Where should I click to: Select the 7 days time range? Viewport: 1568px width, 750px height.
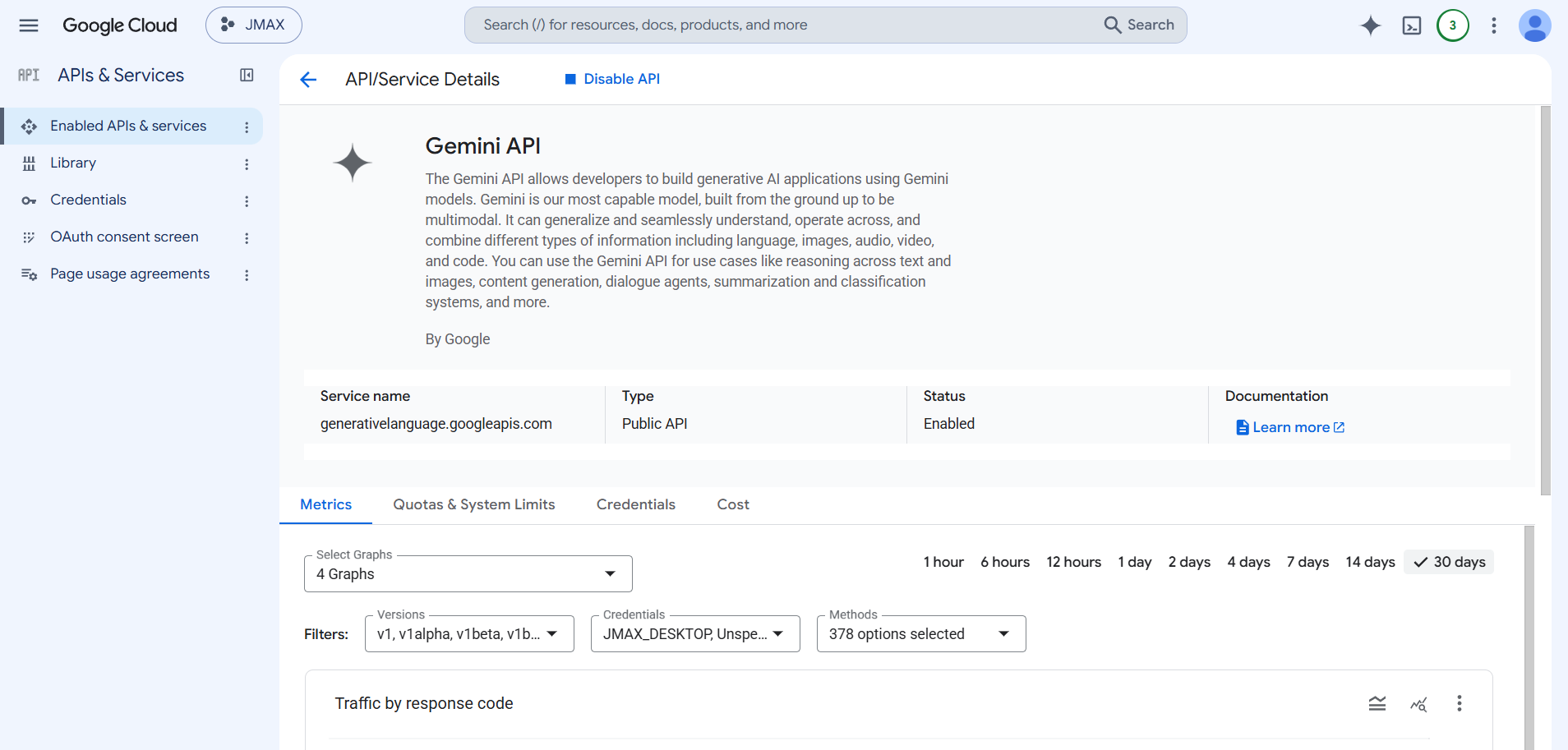(1308, 562)
